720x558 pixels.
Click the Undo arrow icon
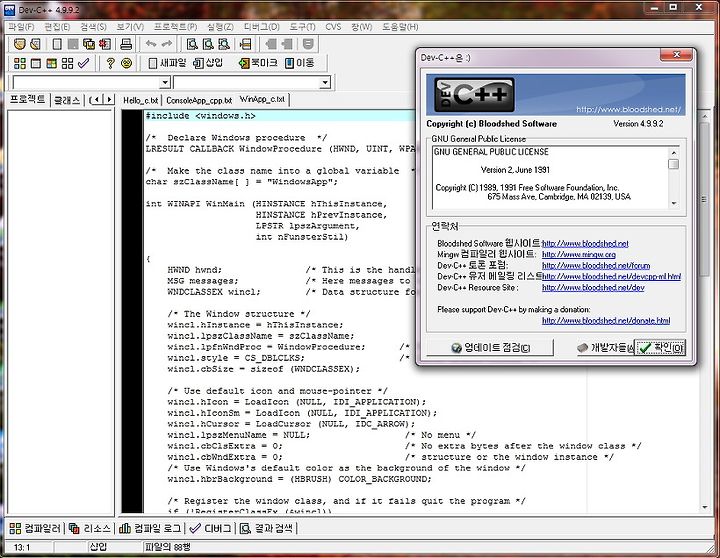point(151,44)
